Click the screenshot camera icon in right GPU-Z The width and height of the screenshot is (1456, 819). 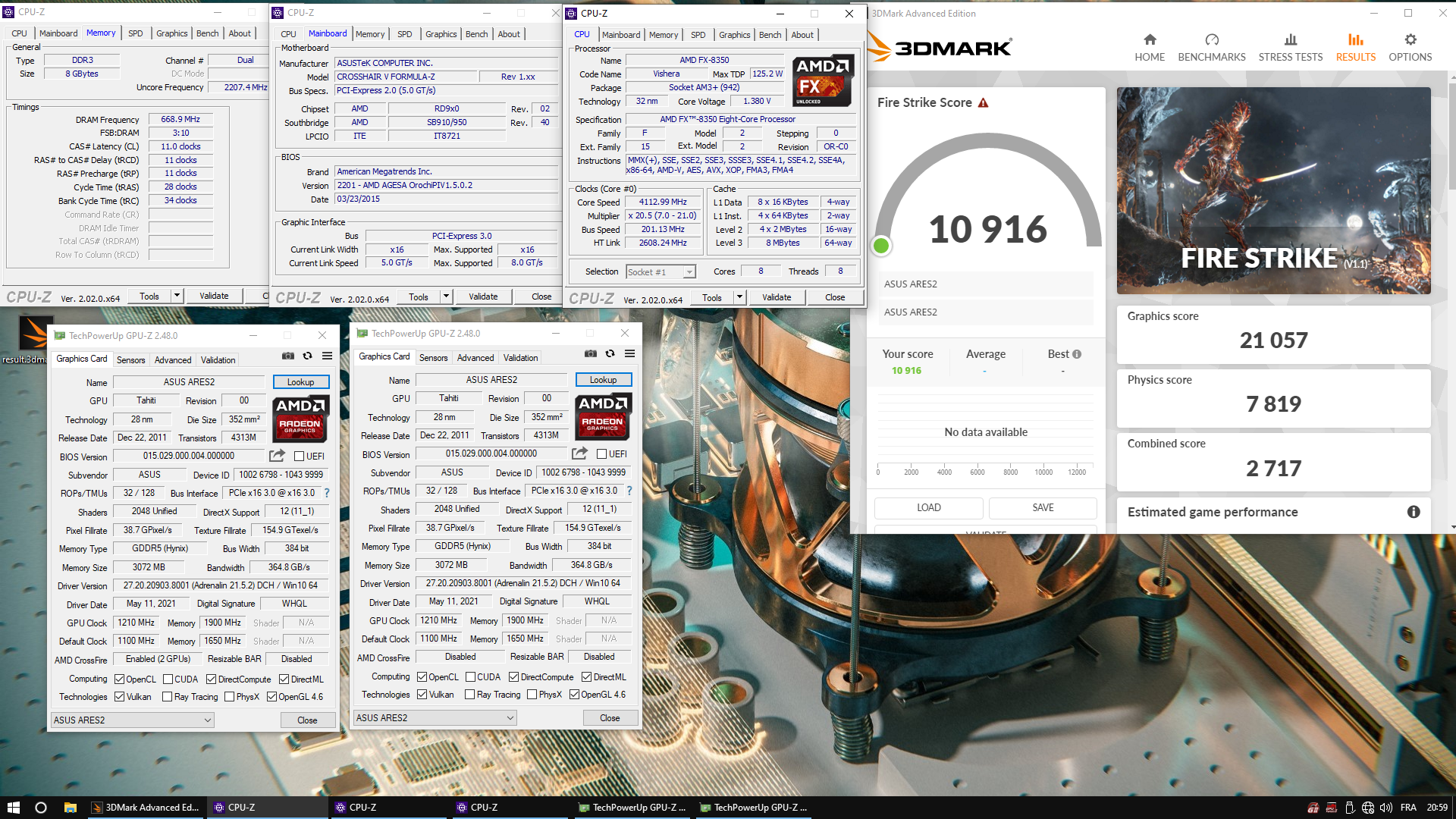(591, 353)
